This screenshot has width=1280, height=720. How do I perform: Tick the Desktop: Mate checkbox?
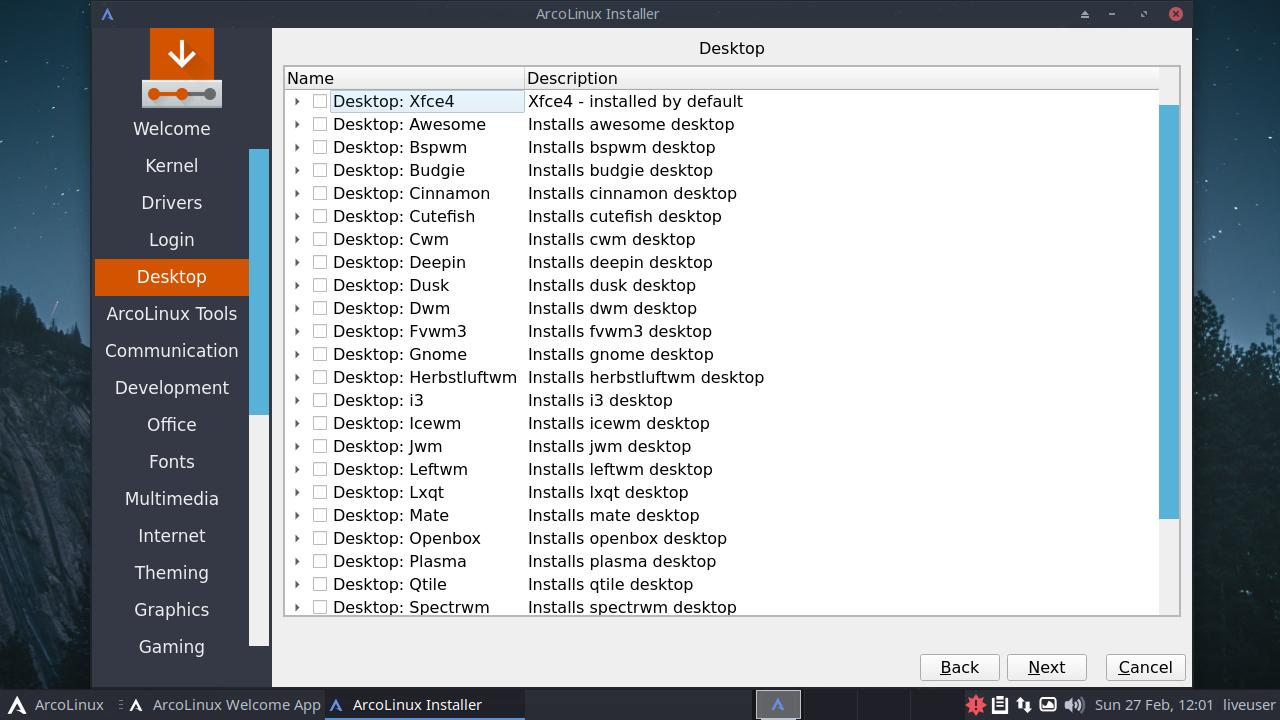[x=320, y=515]
